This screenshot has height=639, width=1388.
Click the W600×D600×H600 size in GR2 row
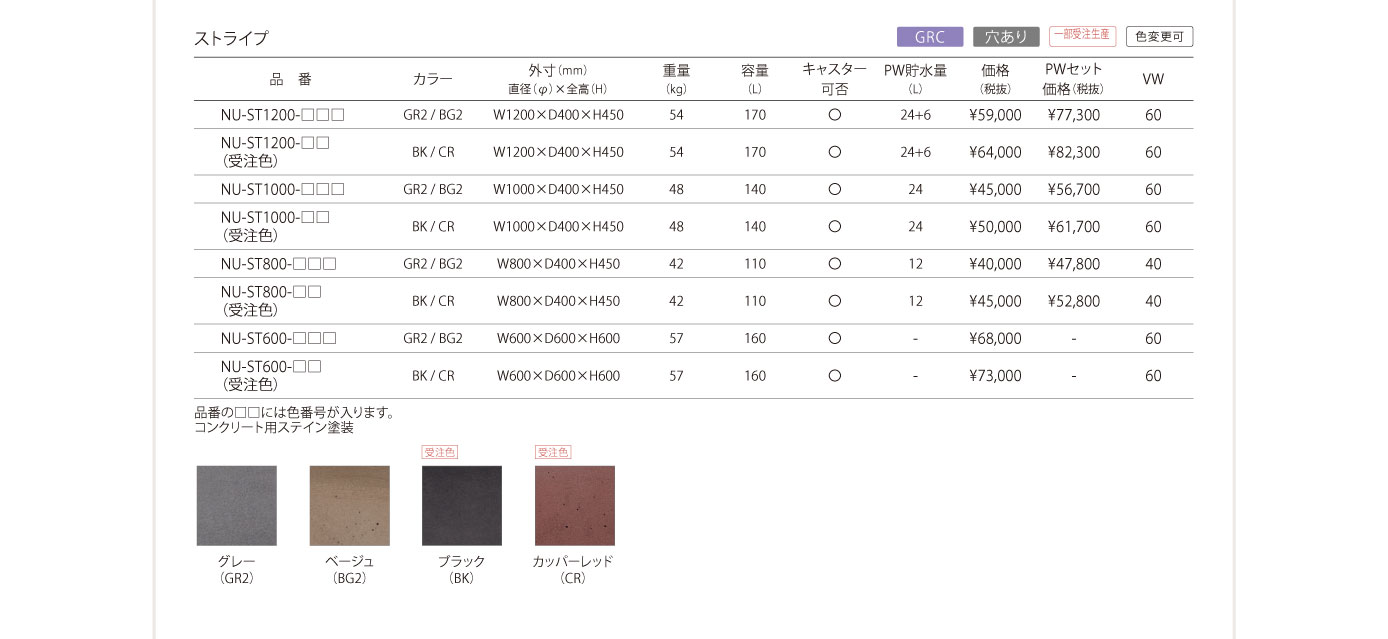[x=558, y=339]
